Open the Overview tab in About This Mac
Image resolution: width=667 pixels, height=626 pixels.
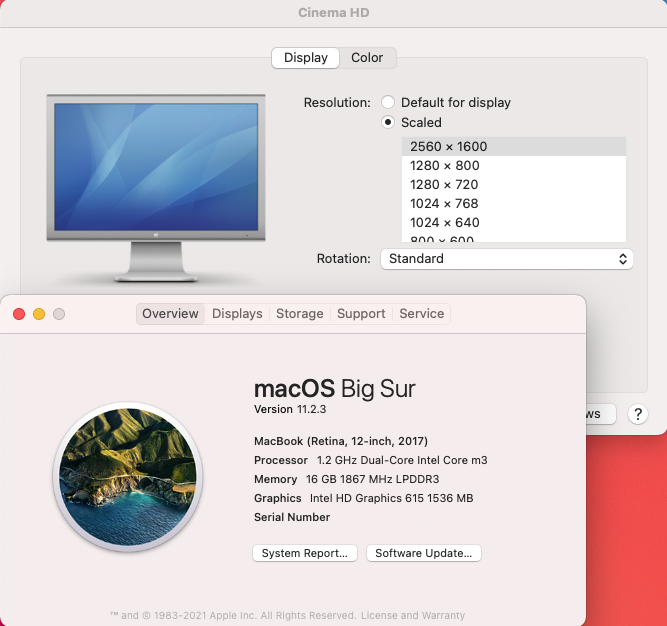tap(170, 314)
